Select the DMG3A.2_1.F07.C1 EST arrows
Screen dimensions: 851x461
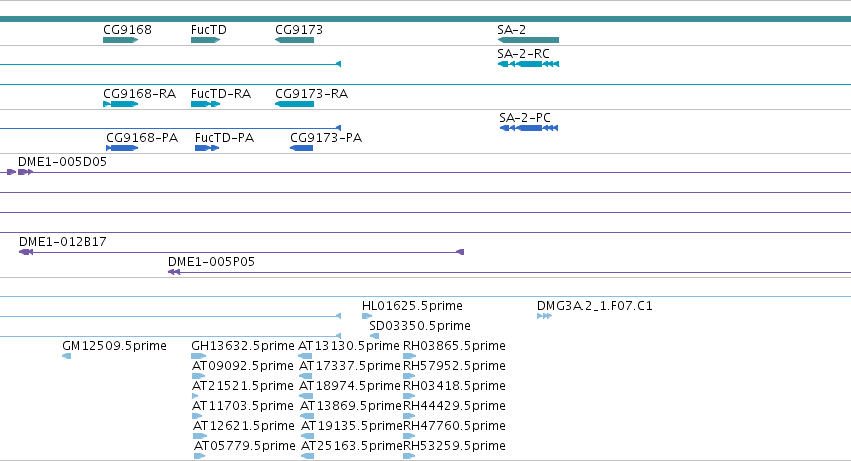[x=544, y=316]
